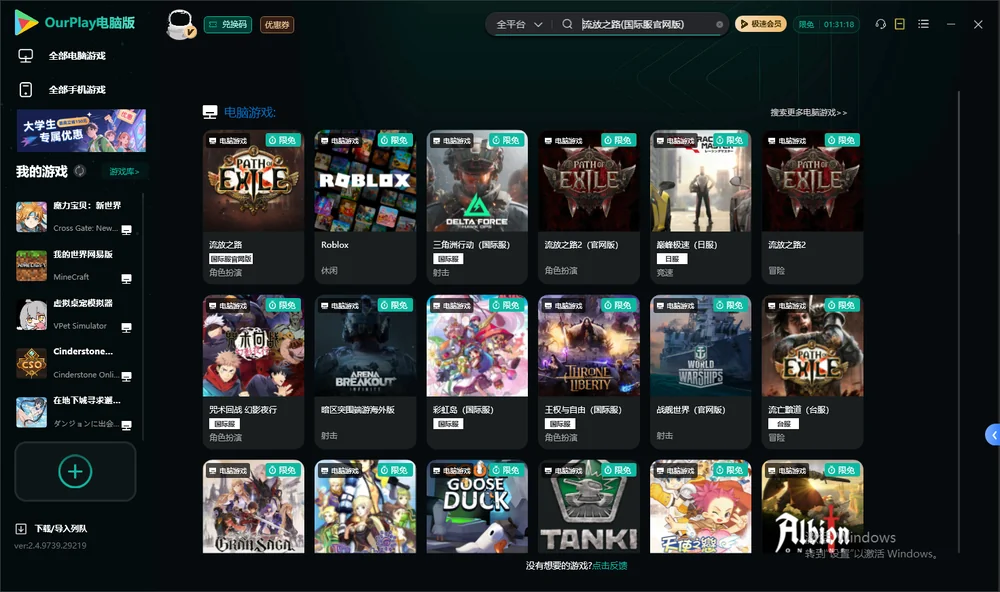Click the version text ver:2.4.9739.29219
This screenshot has width=1000, height=592.
click(50, 545)
